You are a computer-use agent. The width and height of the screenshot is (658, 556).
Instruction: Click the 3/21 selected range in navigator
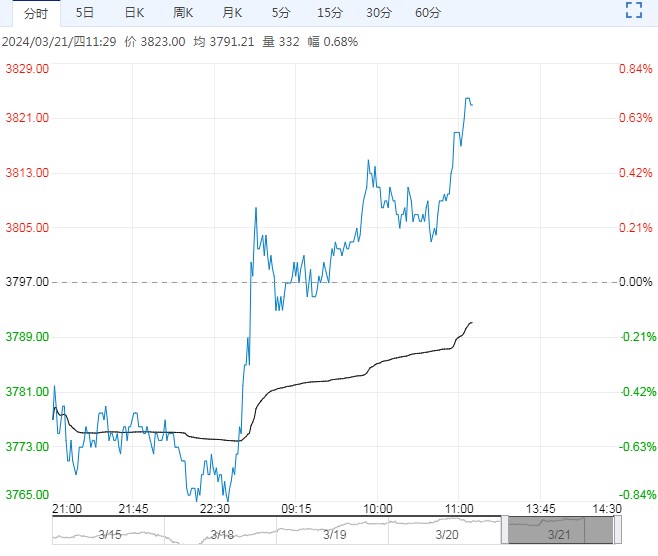click(561, 530)
